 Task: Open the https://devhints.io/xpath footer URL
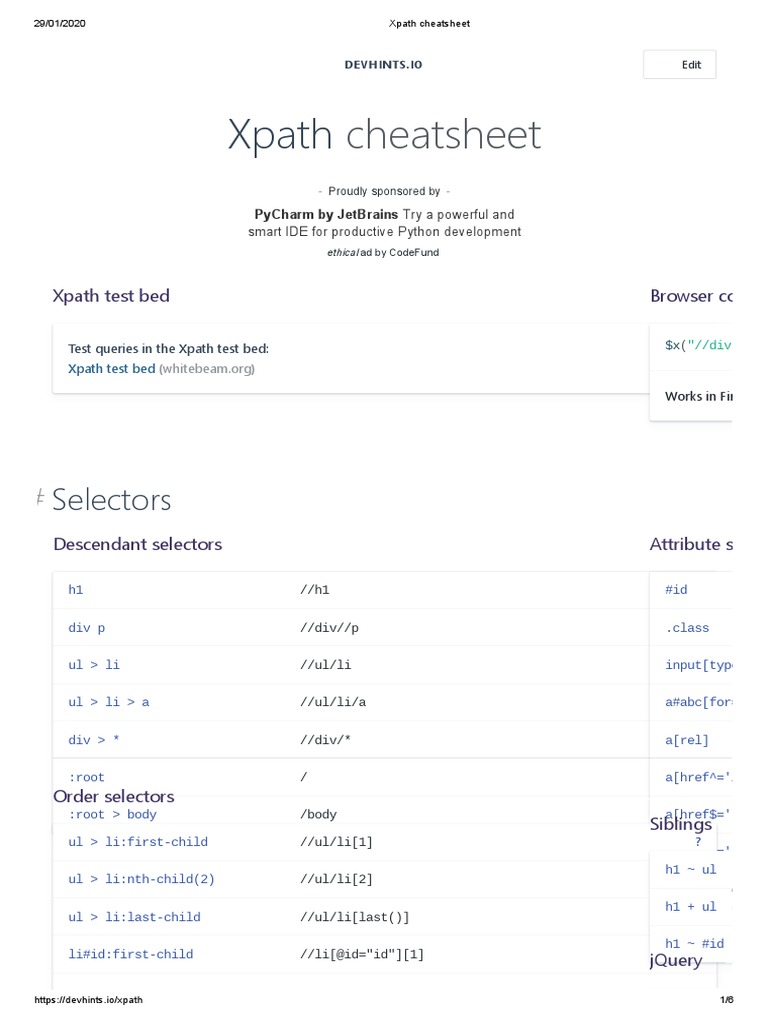click(x=88, y=1000)
